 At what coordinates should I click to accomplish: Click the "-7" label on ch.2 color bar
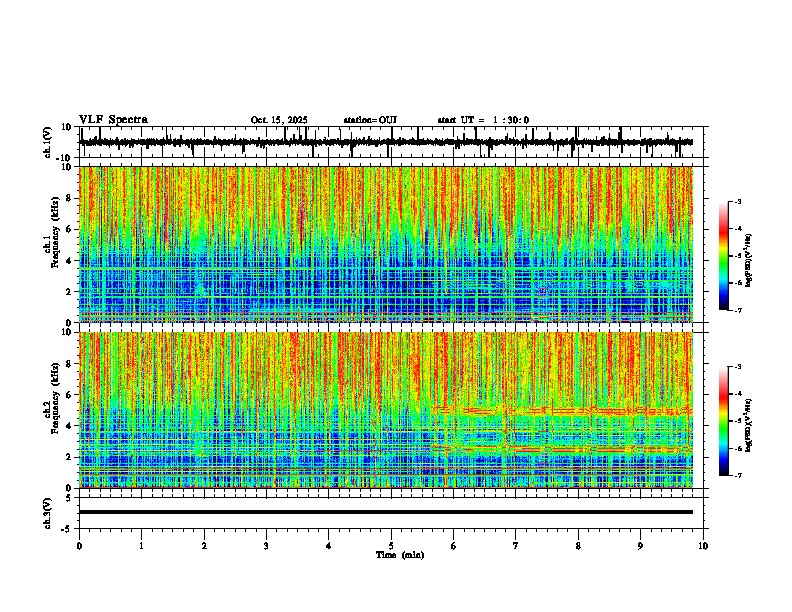click(x=738, y=476)
